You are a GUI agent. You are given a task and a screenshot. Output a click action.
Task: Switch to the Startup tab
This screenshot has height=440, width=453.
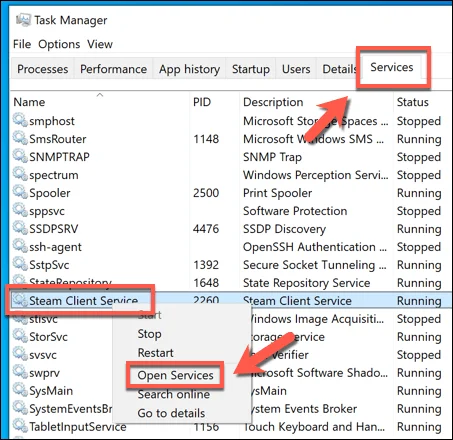pos(251,69)
